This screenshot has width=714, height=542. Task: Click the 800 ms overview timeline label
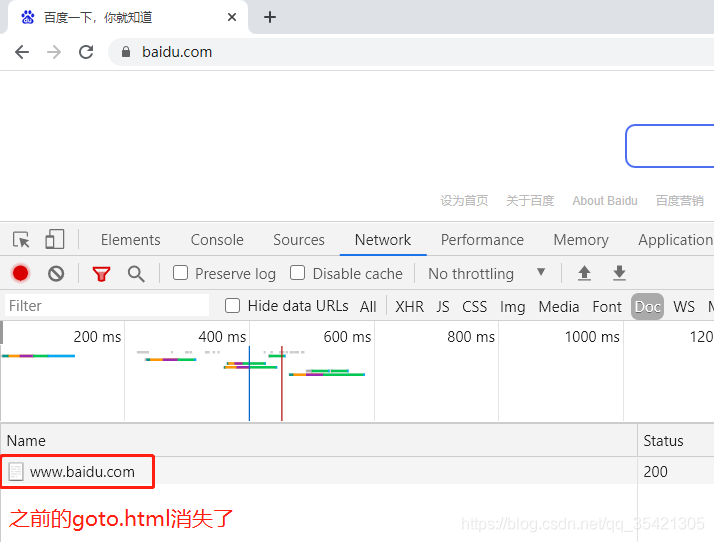pyautogui.click(x=471, y=337)
